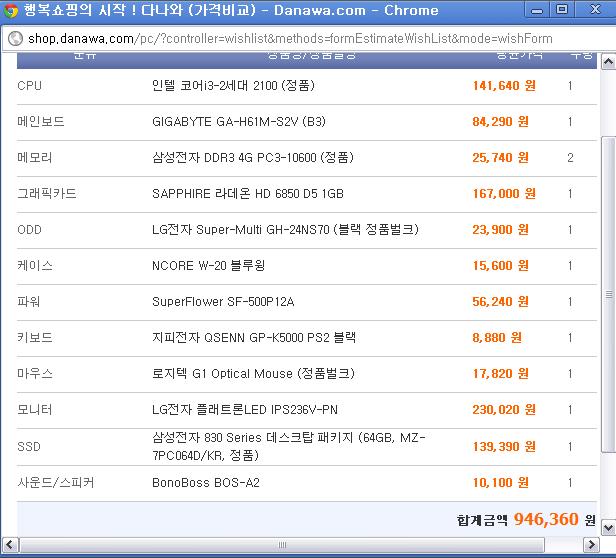Select LG전자 플래트론LED IPS236V-PN monitor name

coord(245,410)
